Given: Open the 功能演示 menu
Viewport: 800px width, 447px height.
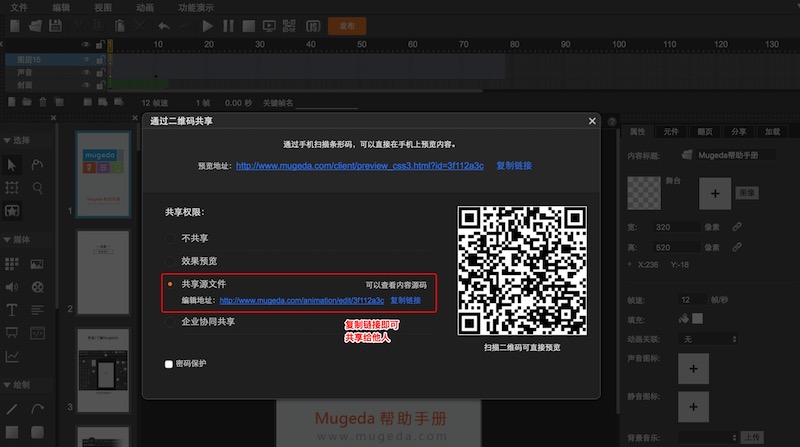Looking at the screenshot, I should pos(196,8).
